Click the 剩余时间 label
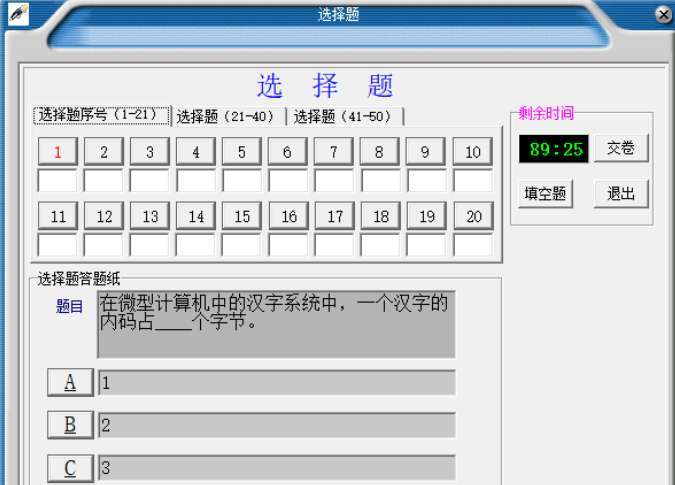 pos(546,113)
